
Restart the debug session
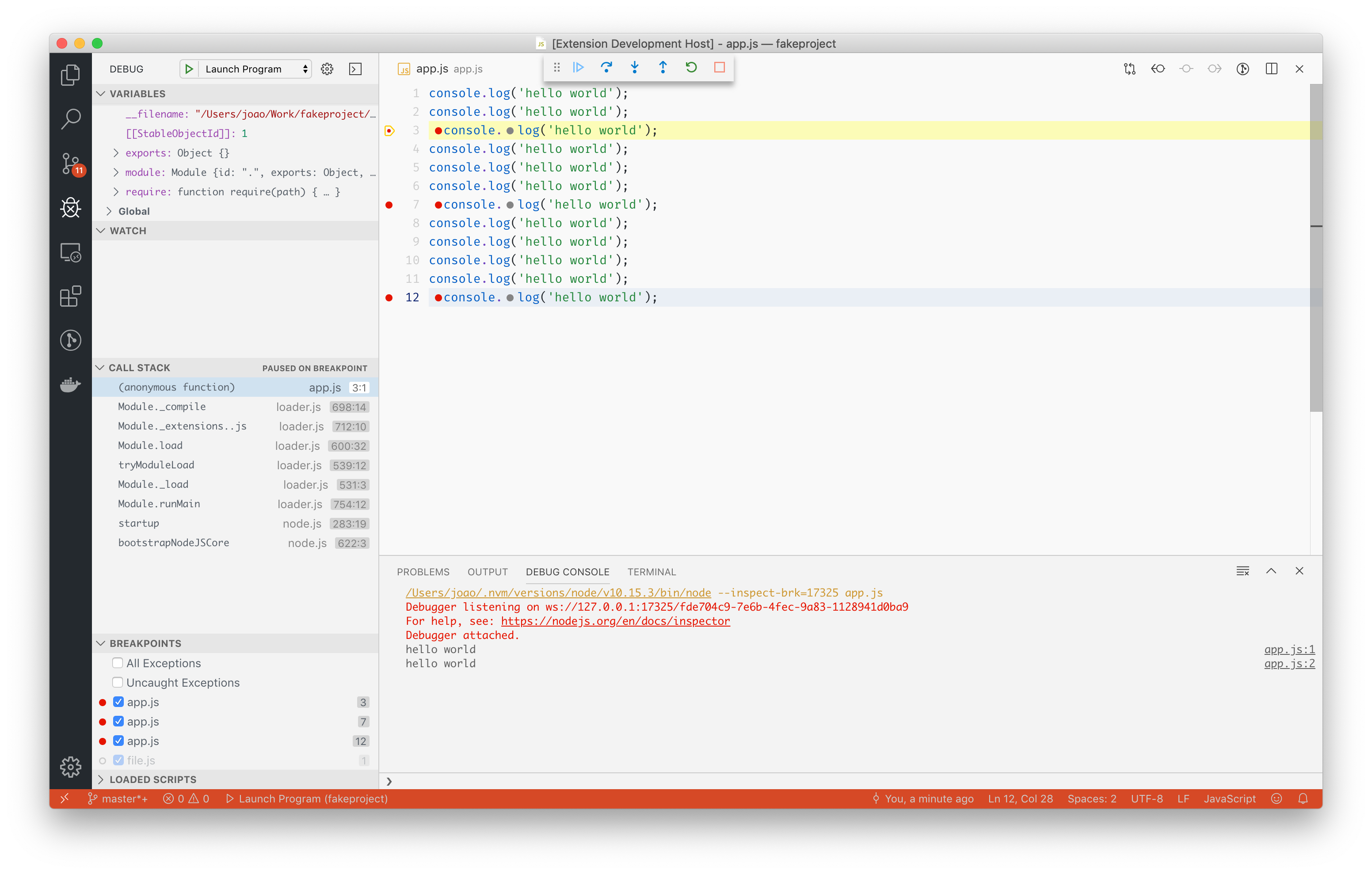tap(691, 67)
